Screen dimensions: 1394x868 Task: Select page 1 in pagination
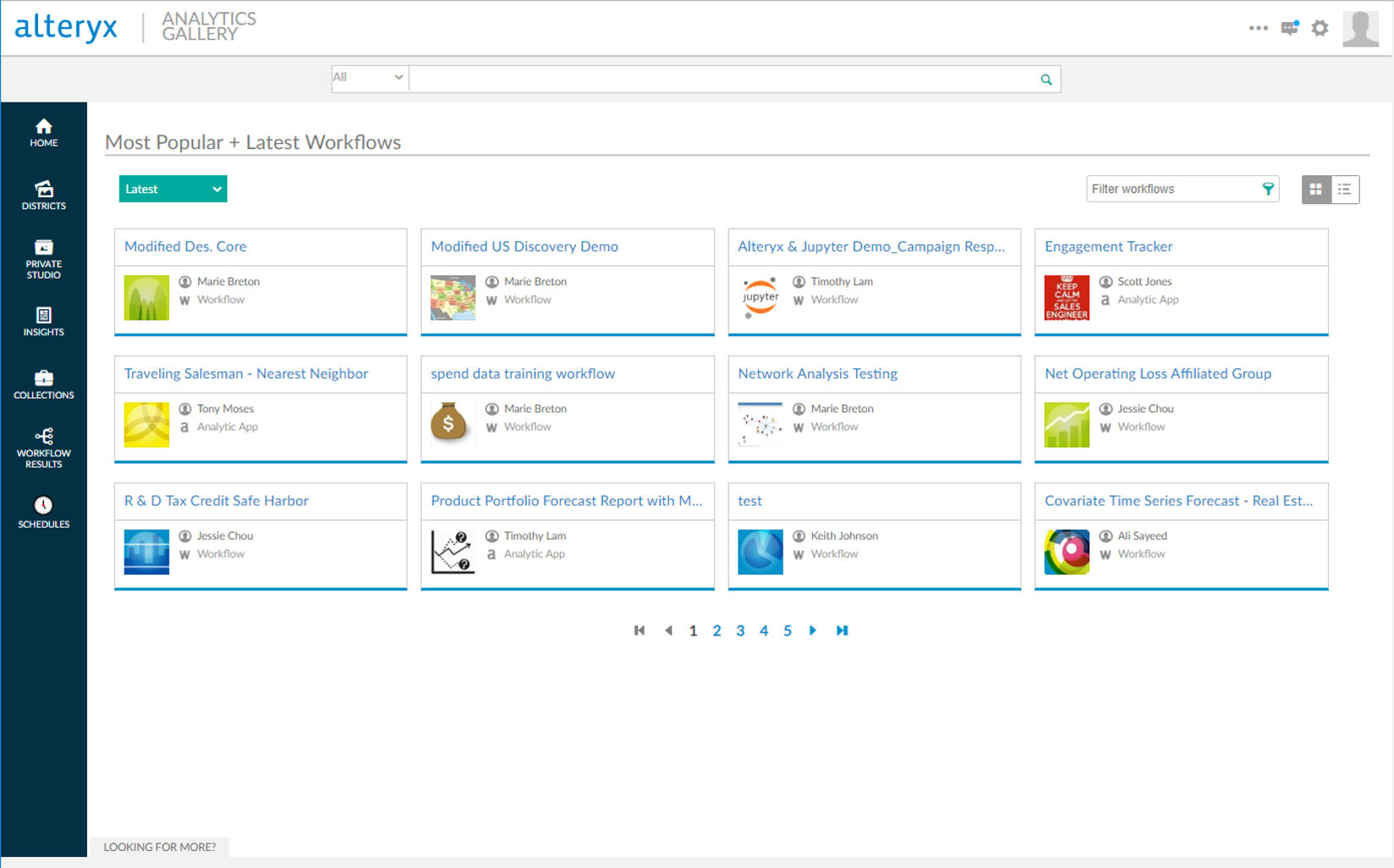pyautogui.click(x=693, y=631)
